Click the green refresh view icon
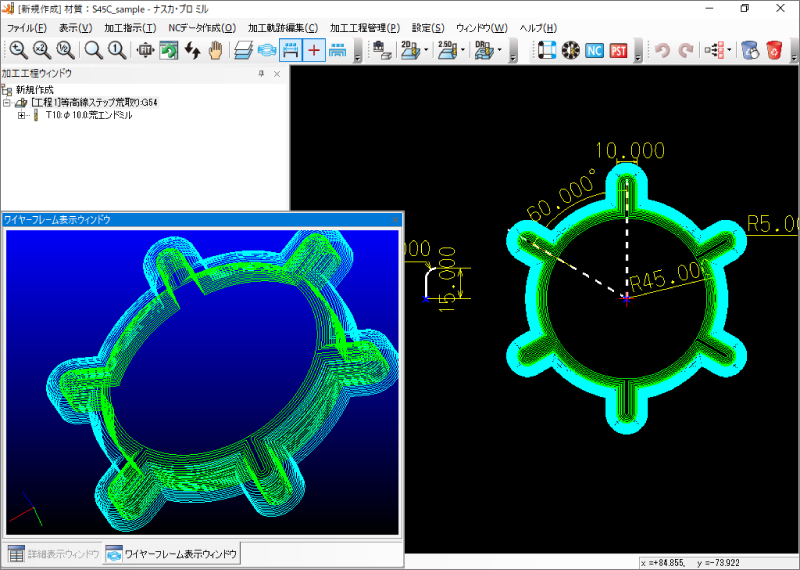This screenshot has width=800, height=570. tap(169, 50)
